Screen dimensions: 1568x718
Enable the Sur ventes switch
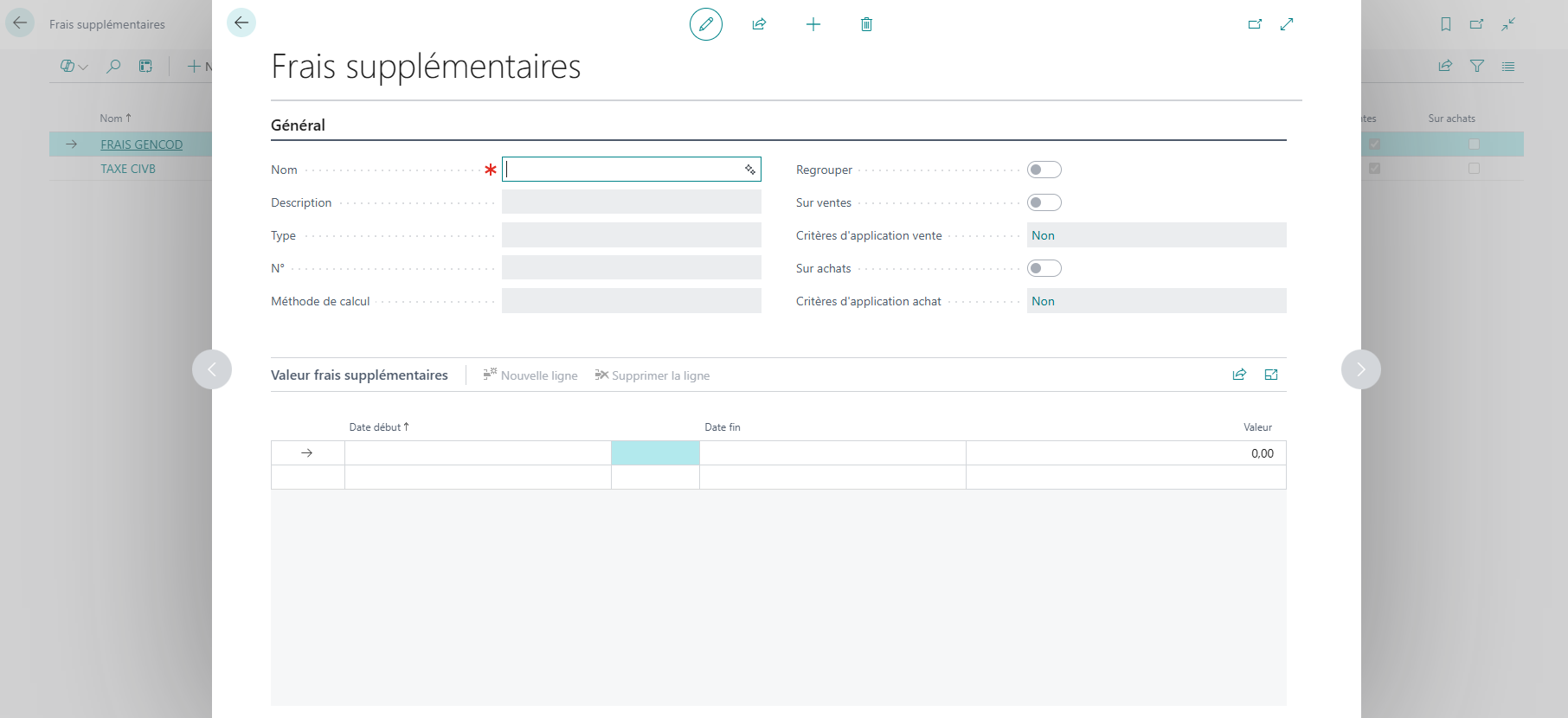point(1044,202)
